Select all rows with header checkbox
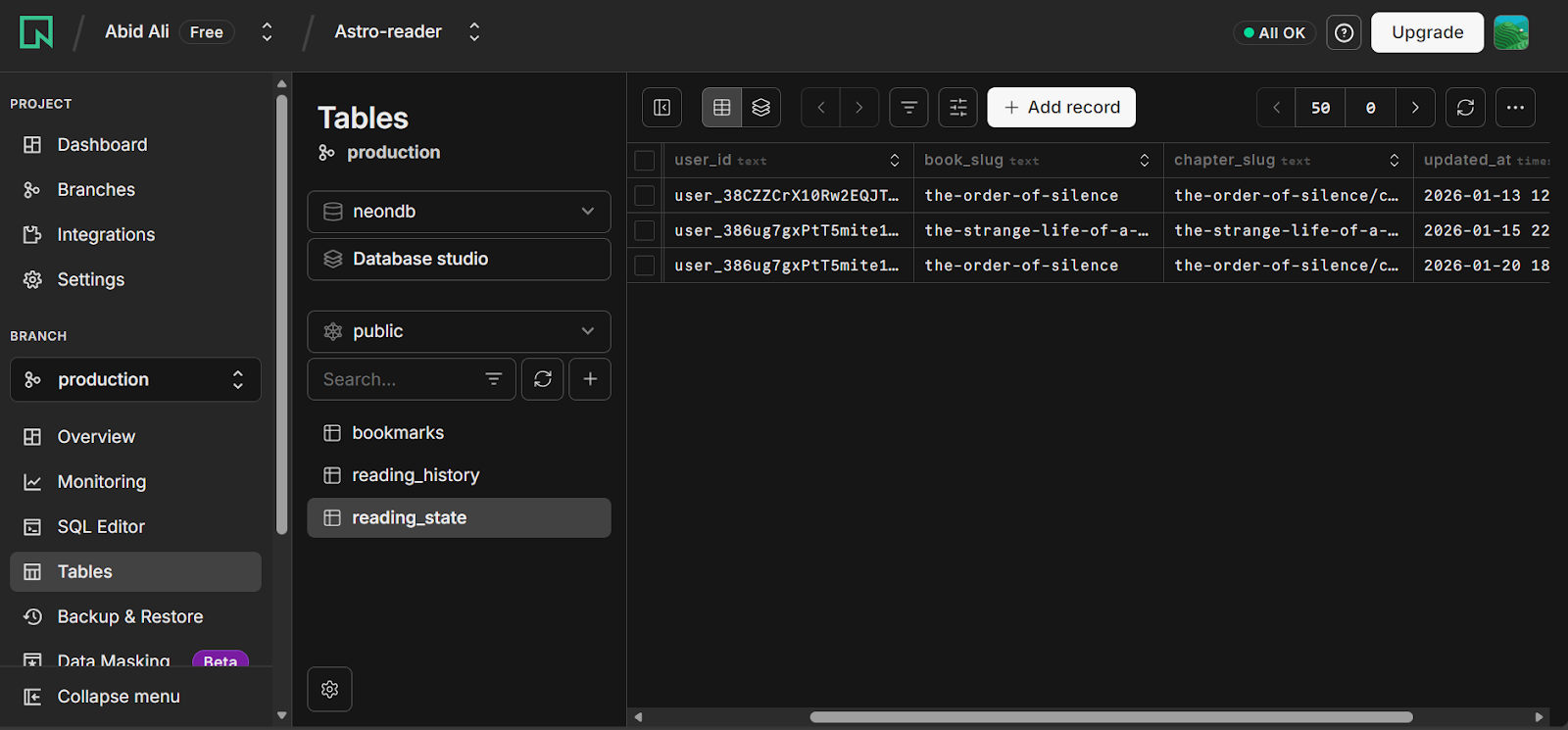The image size is (1568, 730). point(645,161)
